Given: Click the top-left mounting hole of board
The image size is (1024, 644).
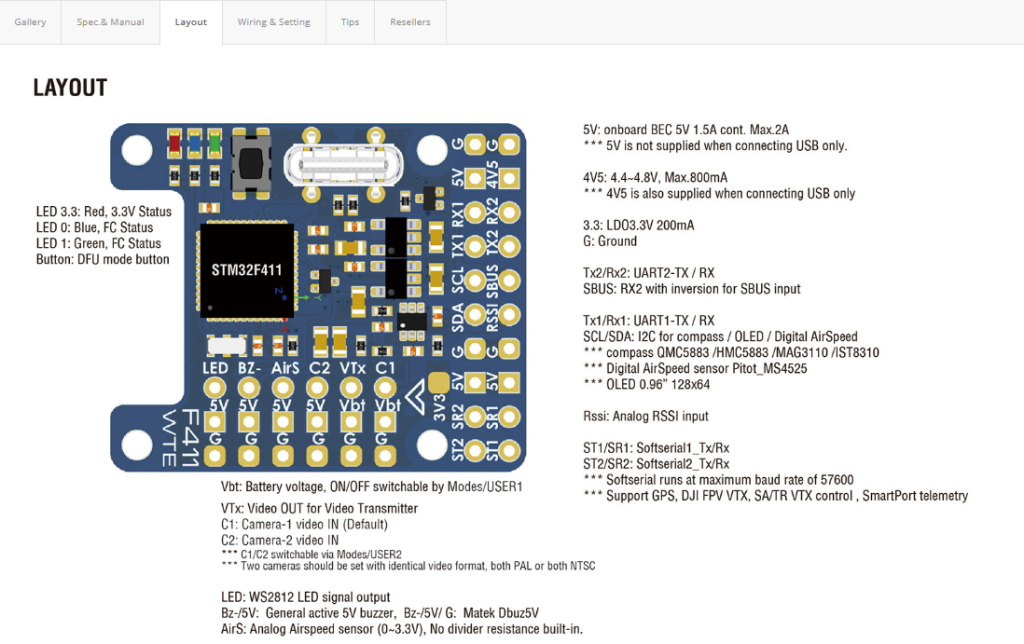Looking at the screenshot, I should tap(135, 150).
